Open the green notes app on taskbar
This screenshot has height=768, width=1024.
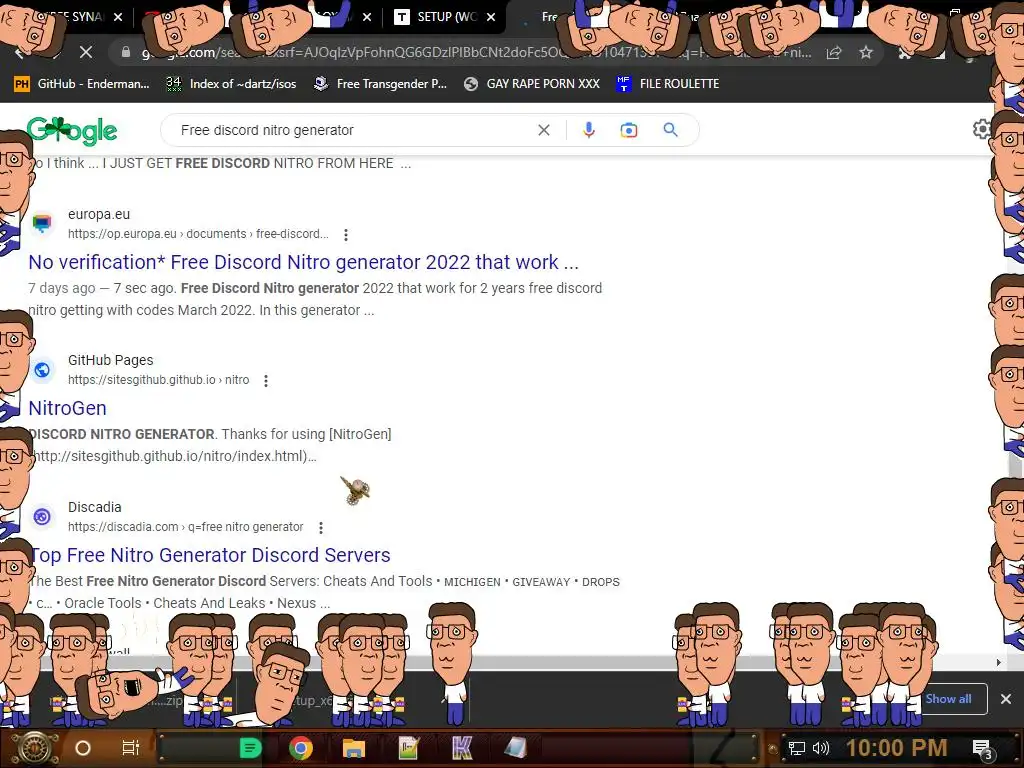250,748
